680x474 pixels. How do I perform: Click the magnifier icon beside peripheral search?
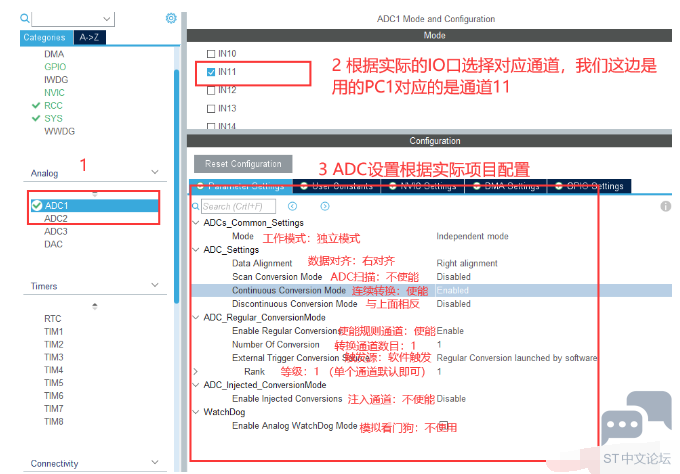tap(25, 18)
